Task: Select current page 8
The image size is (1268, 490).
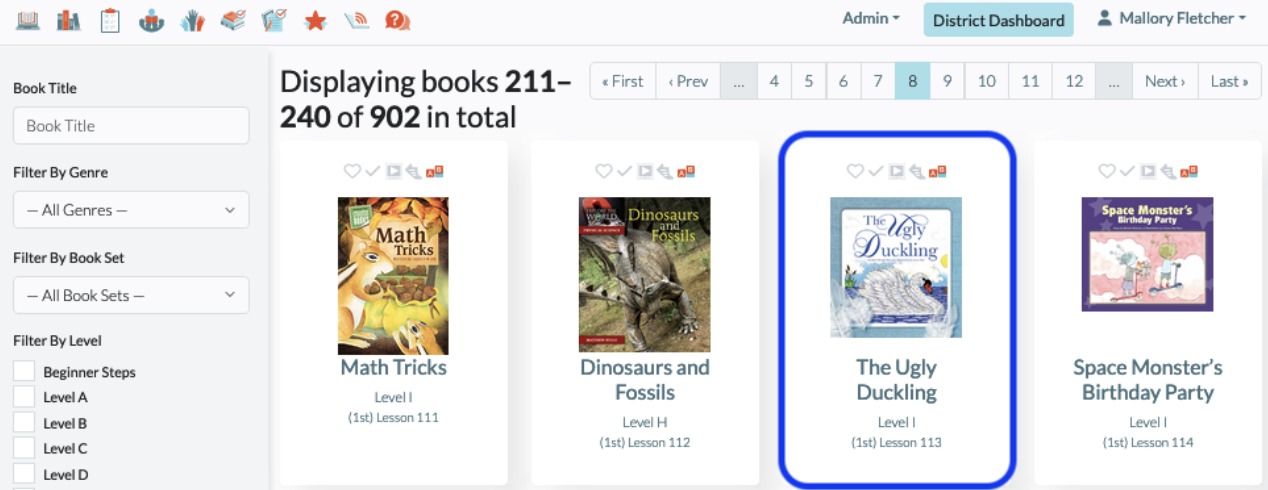Action: 913,81
